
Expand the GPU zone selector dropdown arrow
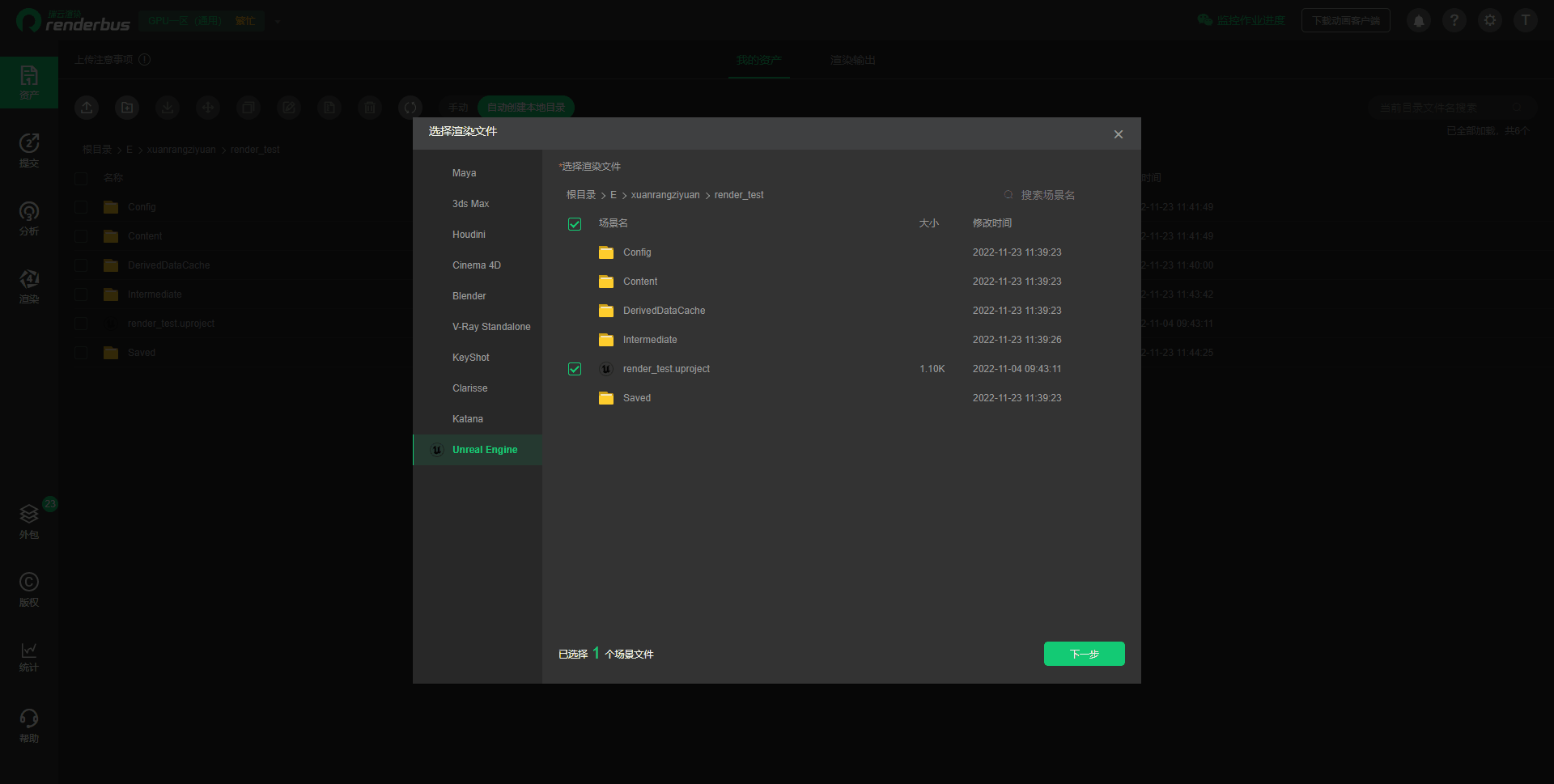pos(278,21)
